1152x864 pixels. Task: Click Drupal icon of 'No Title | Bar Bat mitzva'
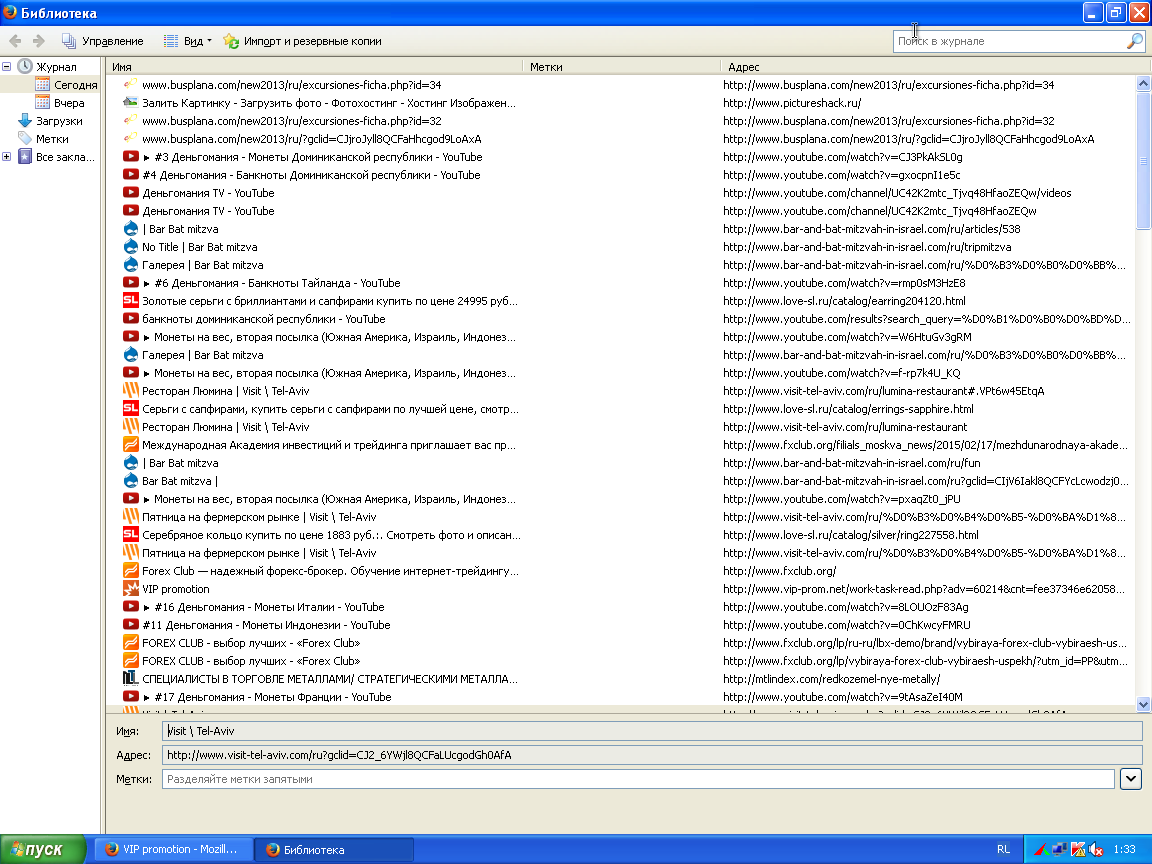tap(131, 247)
